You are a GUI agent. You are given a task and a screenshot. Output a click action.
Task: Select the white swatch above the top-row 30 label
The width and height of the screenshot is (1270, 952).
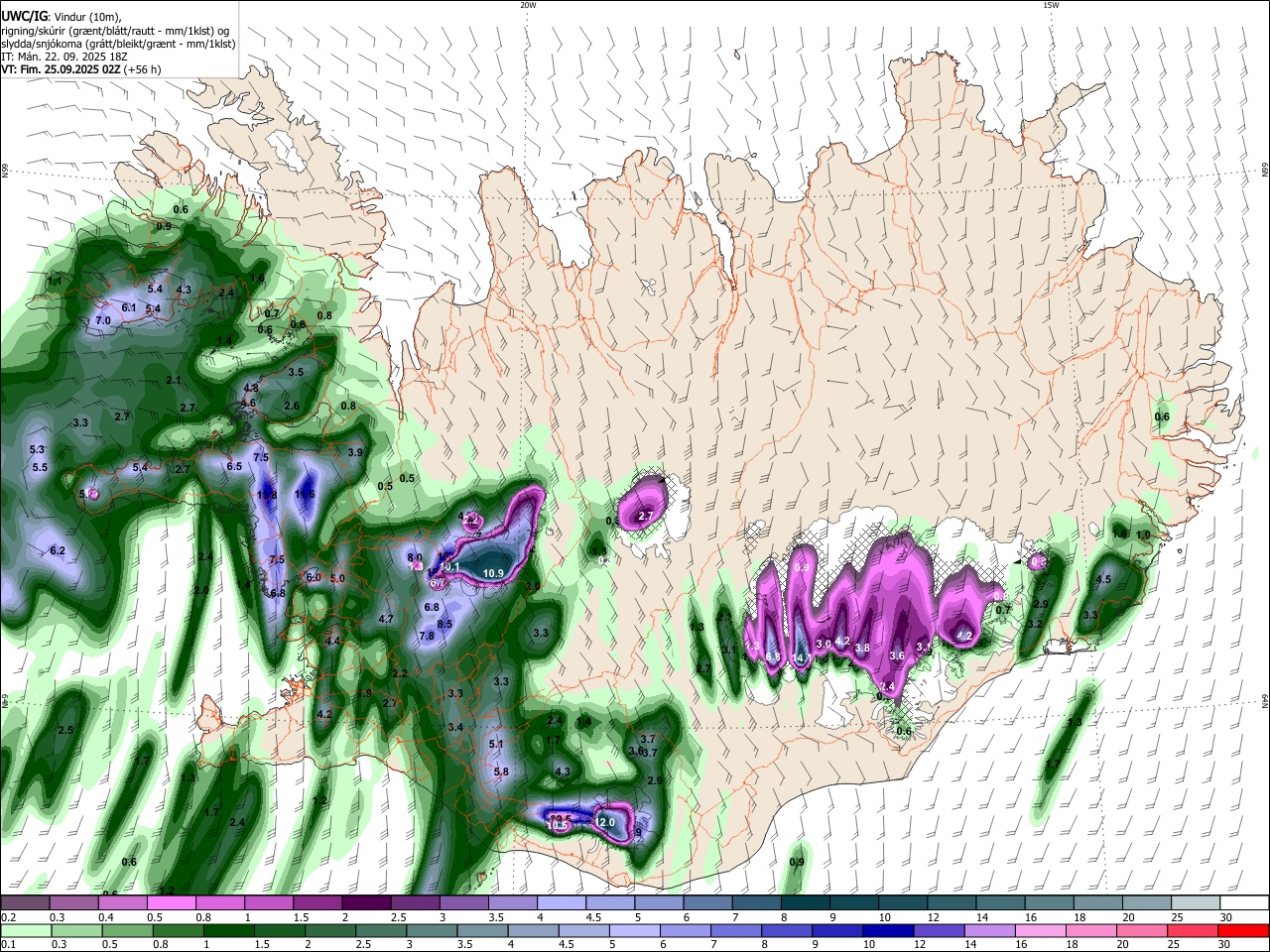pyautogui.click(x=1244, y=902)
